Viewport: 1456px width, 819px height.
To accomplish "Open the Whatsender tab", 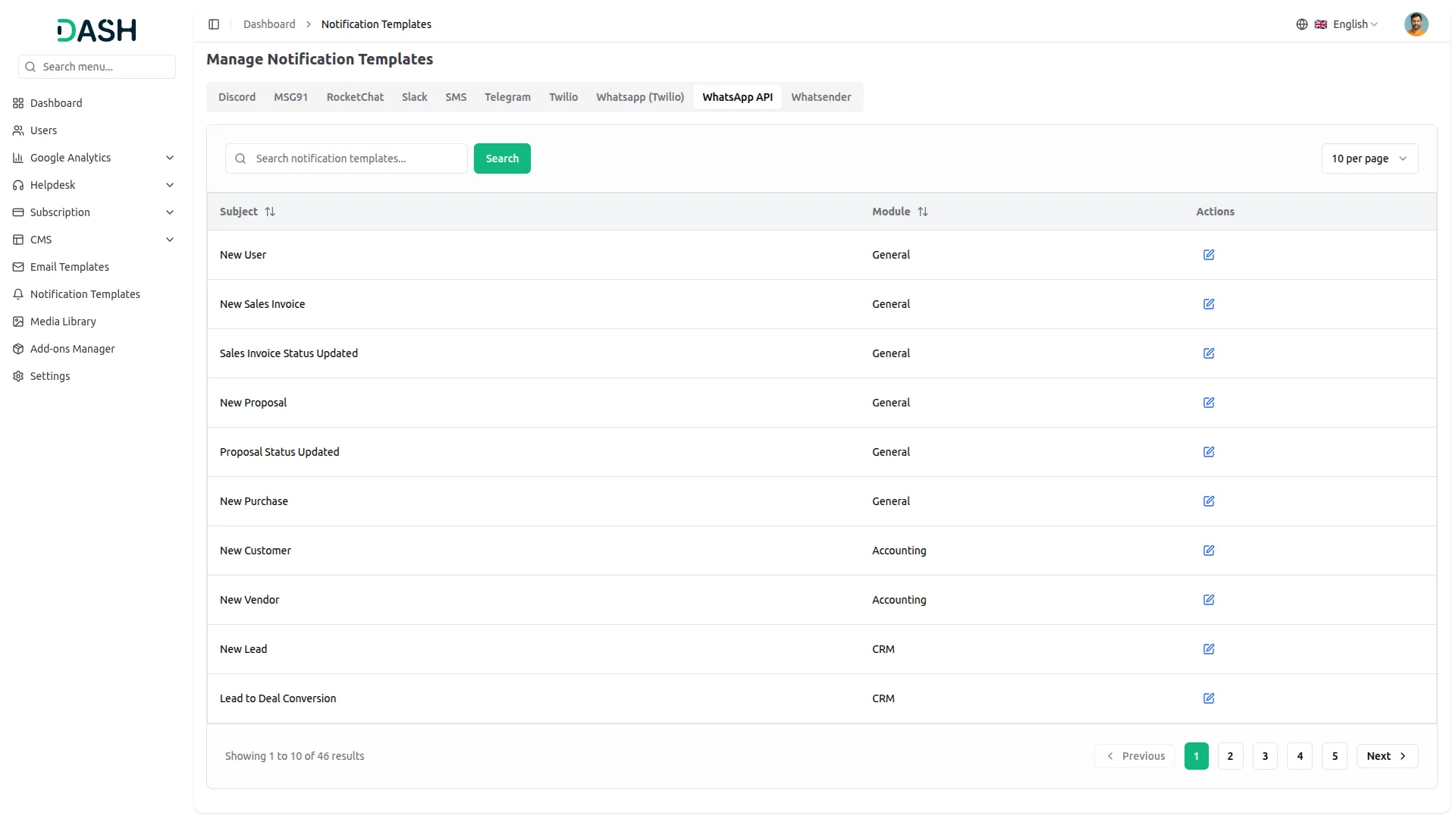I will 821,97.
